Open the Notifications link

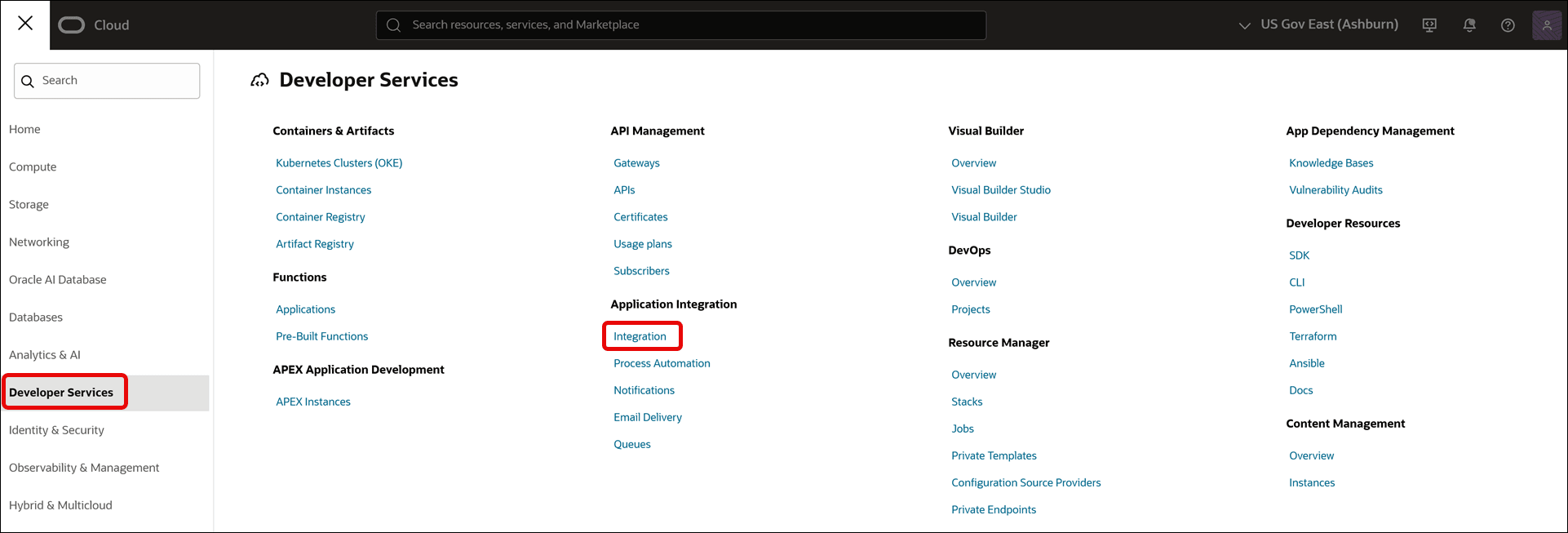(644, 390)
